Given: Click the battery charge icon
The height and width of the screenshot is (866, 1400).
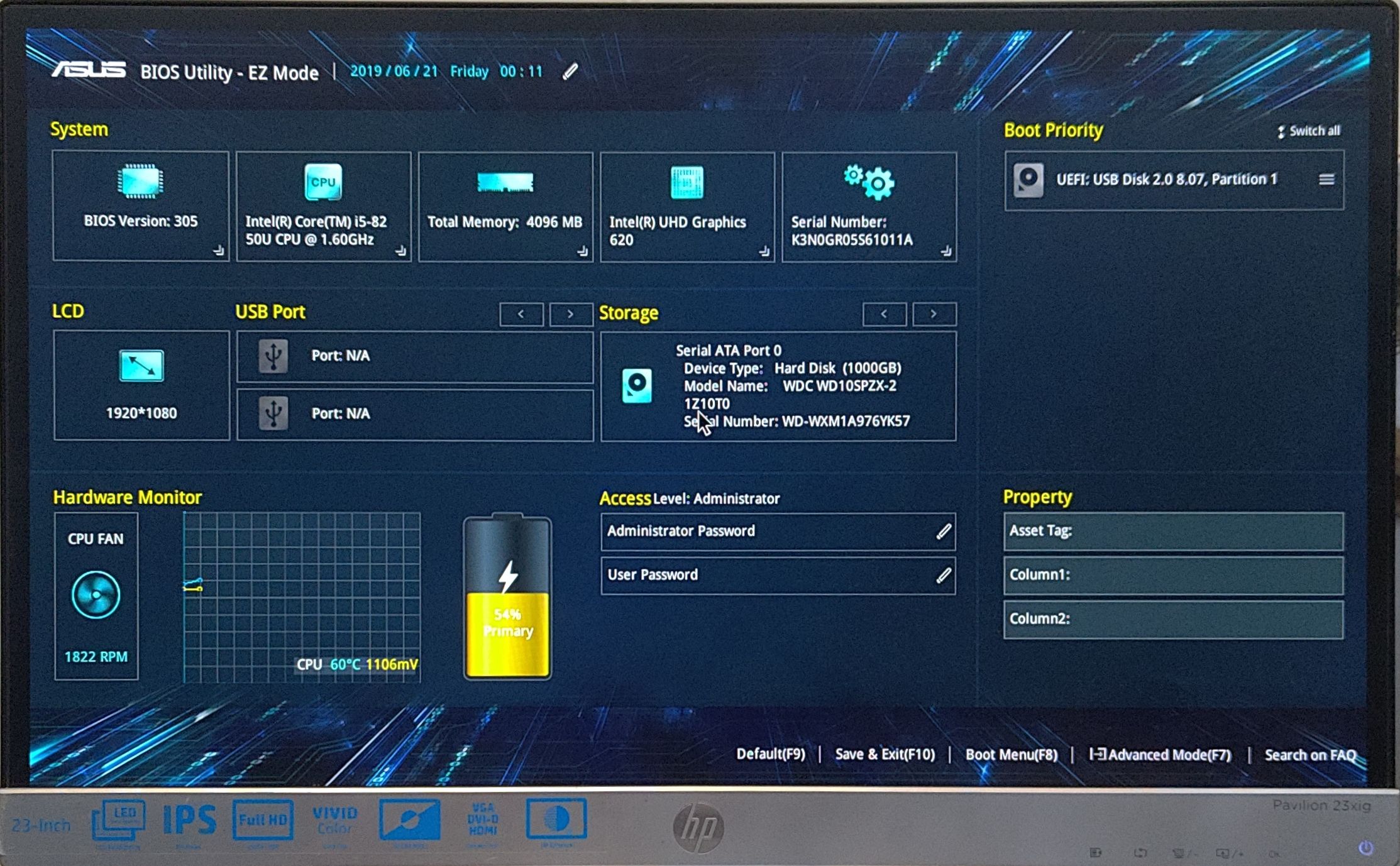Looking at the screenshot, I should click(x=507, y=596).
